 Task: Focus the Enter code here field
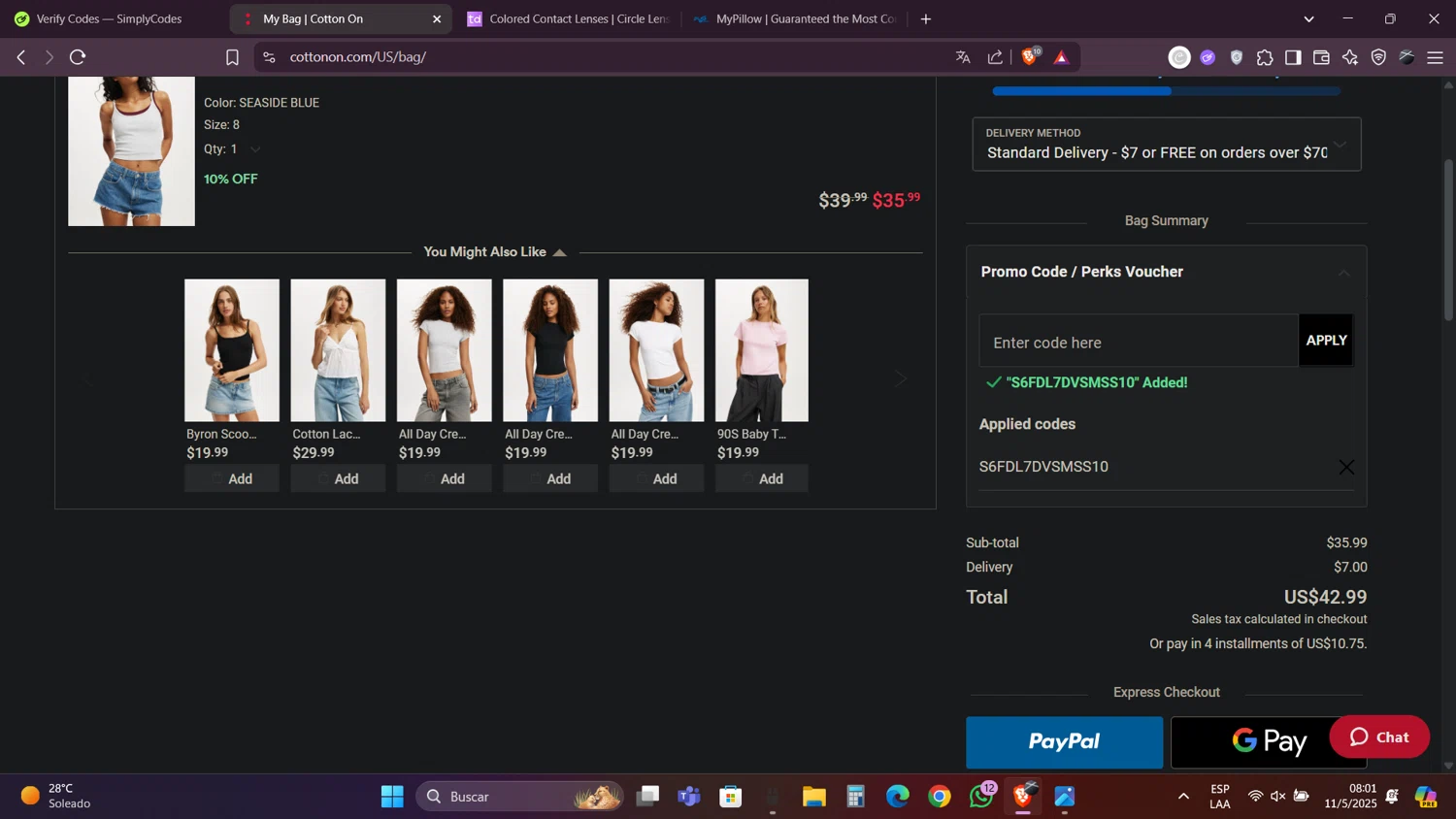(x=1139, y=343)
